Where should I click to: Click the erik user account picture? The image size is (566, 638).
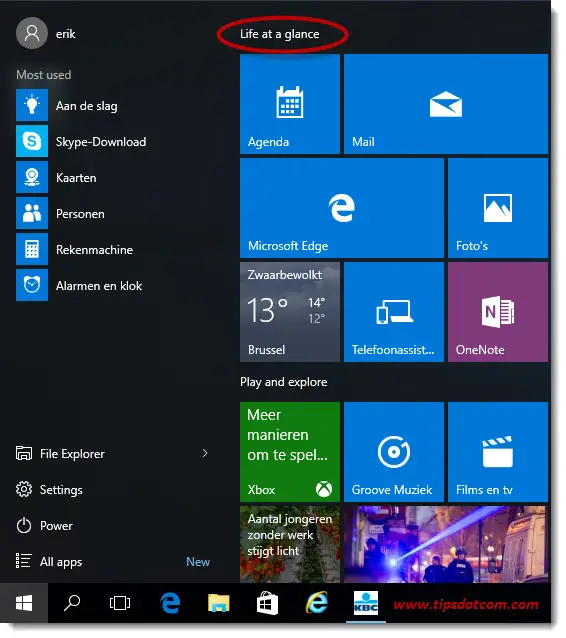32,33
